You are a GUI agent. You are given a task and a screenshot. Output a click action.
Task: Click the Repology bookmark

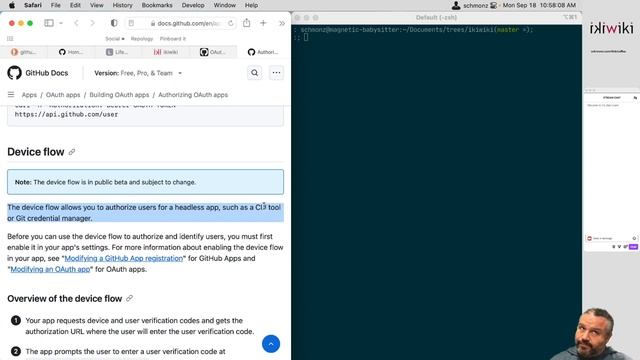coord(142,39)
